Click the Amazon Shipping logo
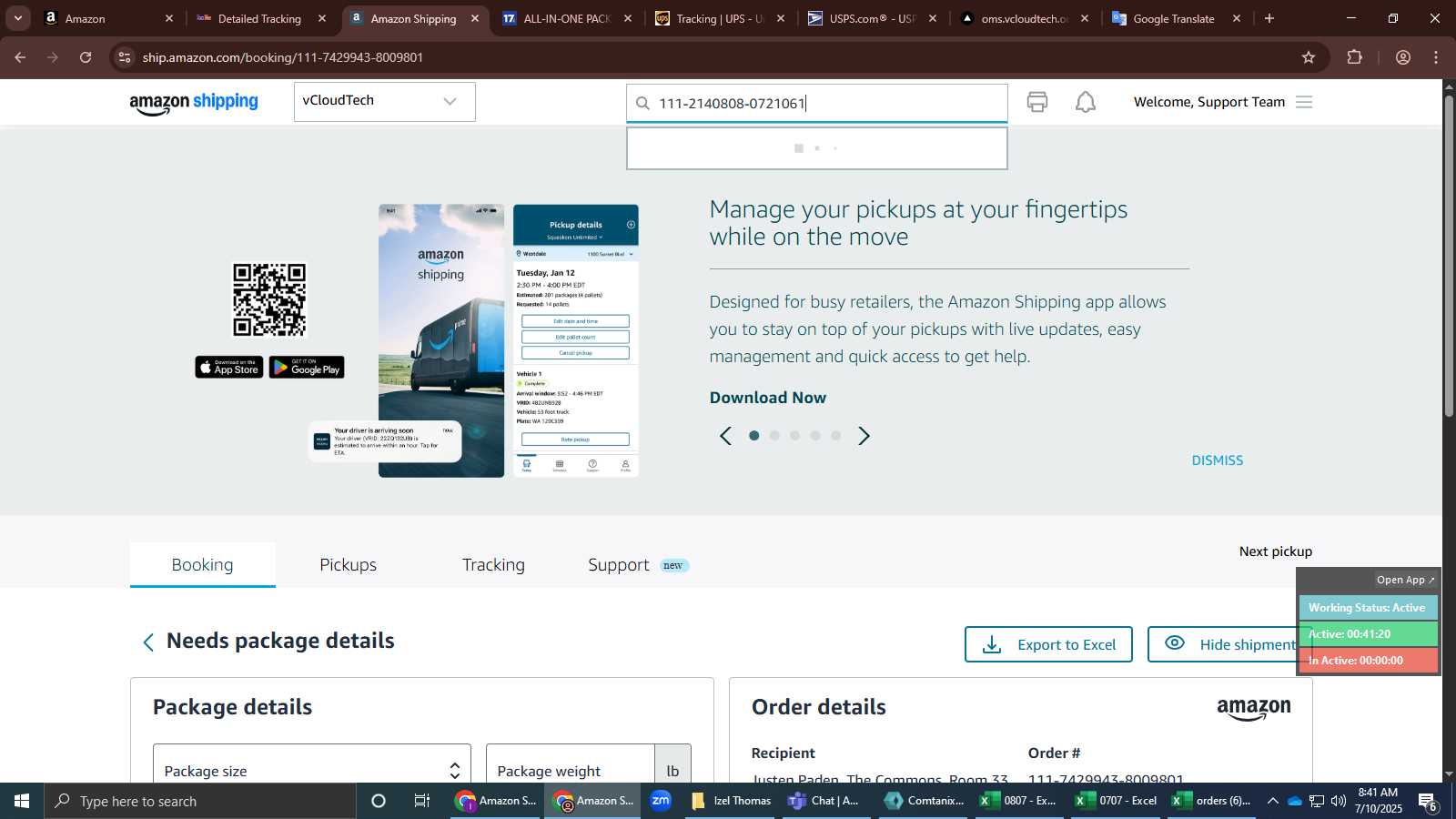The image size is (1456, 819). [x=194, y=103]
